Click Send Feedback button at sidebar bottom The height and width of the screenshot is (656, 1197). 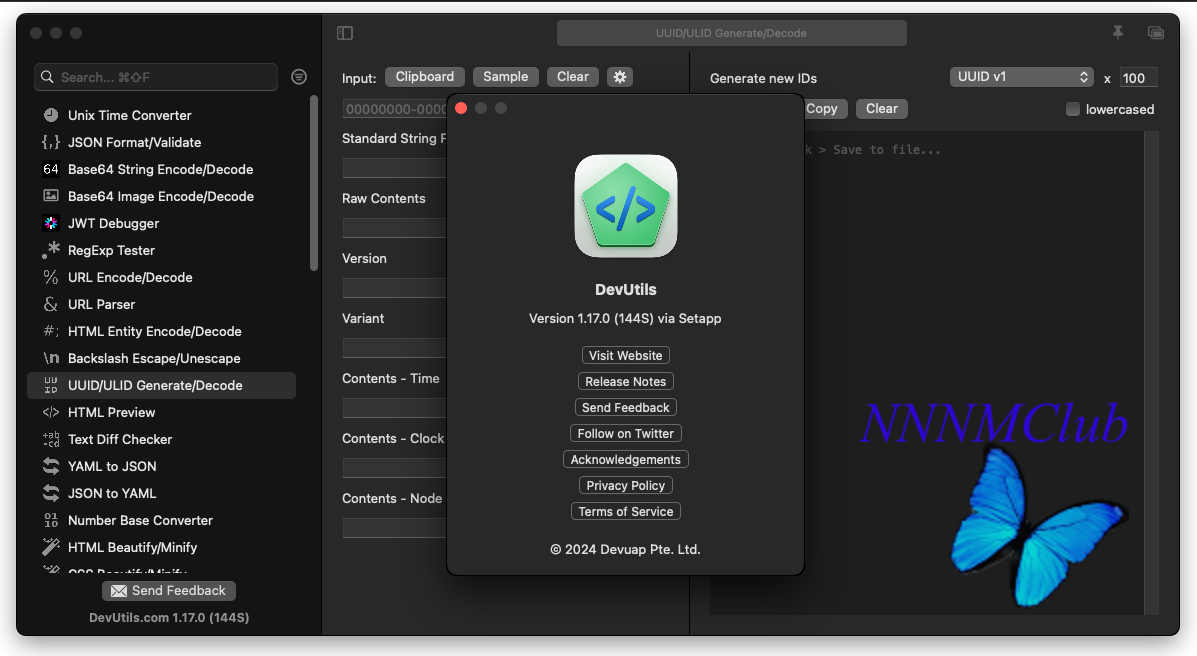169,590
